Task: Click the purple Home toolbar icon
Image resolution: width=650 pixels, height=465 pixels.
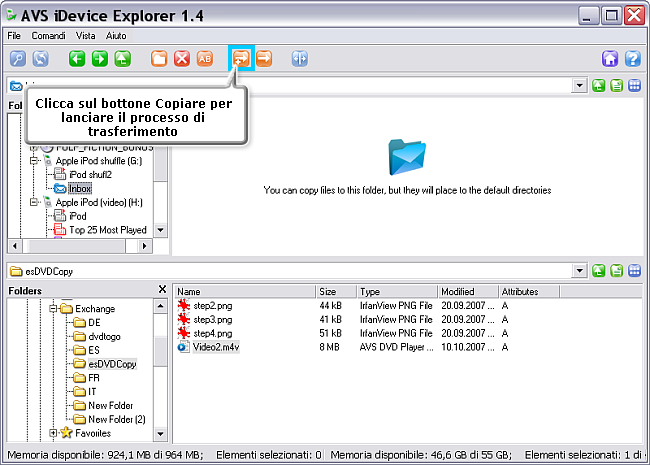Action: [x=610, y=58]
